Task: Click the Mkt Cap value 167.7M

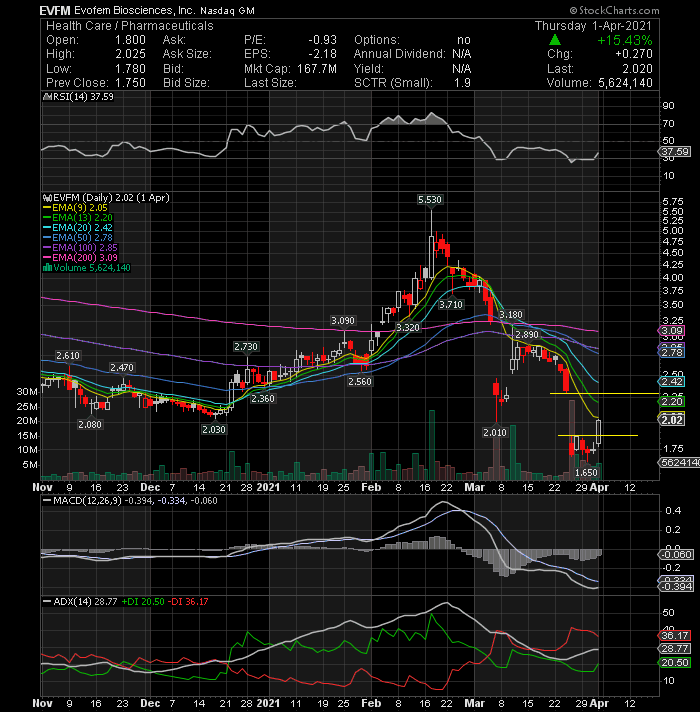Action: click(317, 69)
